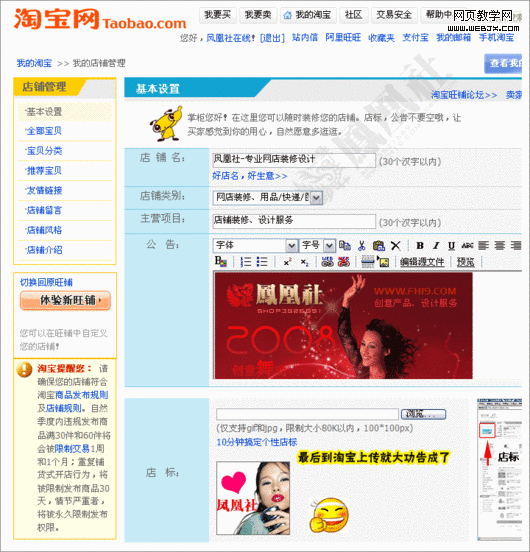This screenshot has width=530, height=552.
Task: Open the 好店名，好生意>> link
Action: pyautogui.click(x=250, y=175)
